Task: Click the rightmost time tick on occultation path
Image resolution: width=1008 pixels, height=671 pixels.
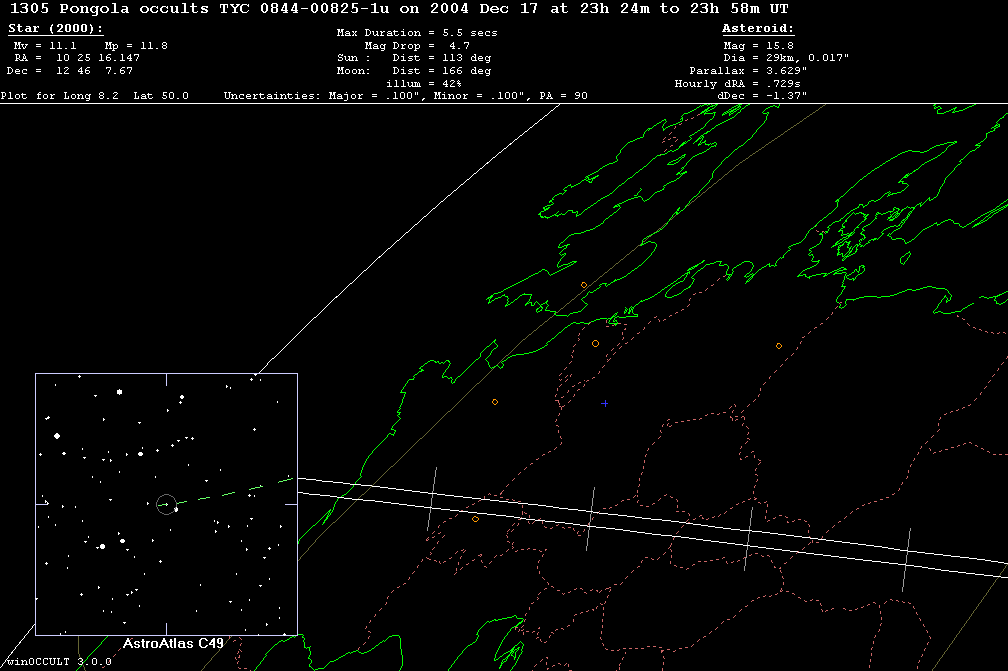Action: (x=907, y=560)
